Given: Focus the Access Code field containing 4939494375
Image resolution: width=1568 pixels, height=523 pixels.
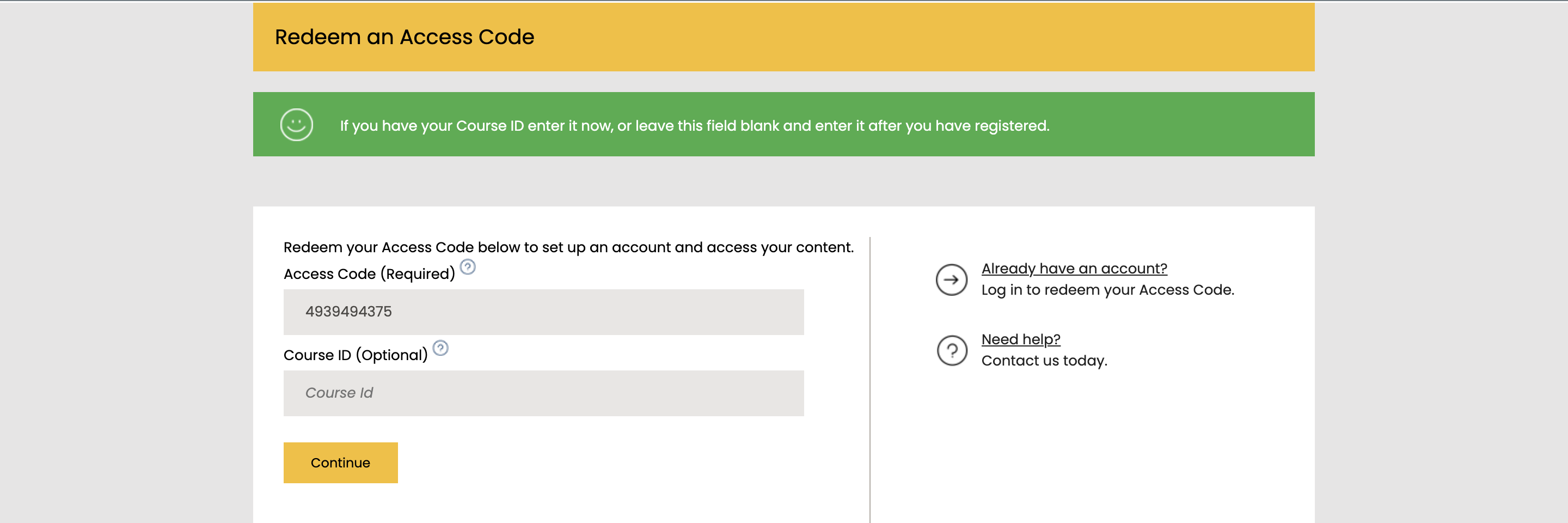Looking at the screenshot, I should [543, 312].
